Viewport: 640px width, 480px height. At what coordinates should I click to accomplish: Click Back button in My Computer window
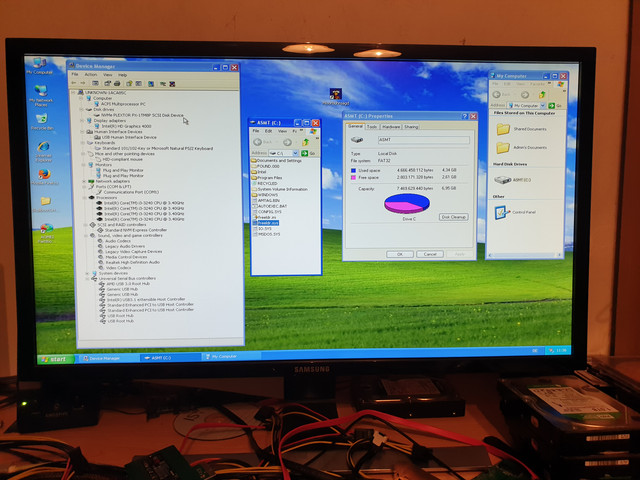(501, 95)
